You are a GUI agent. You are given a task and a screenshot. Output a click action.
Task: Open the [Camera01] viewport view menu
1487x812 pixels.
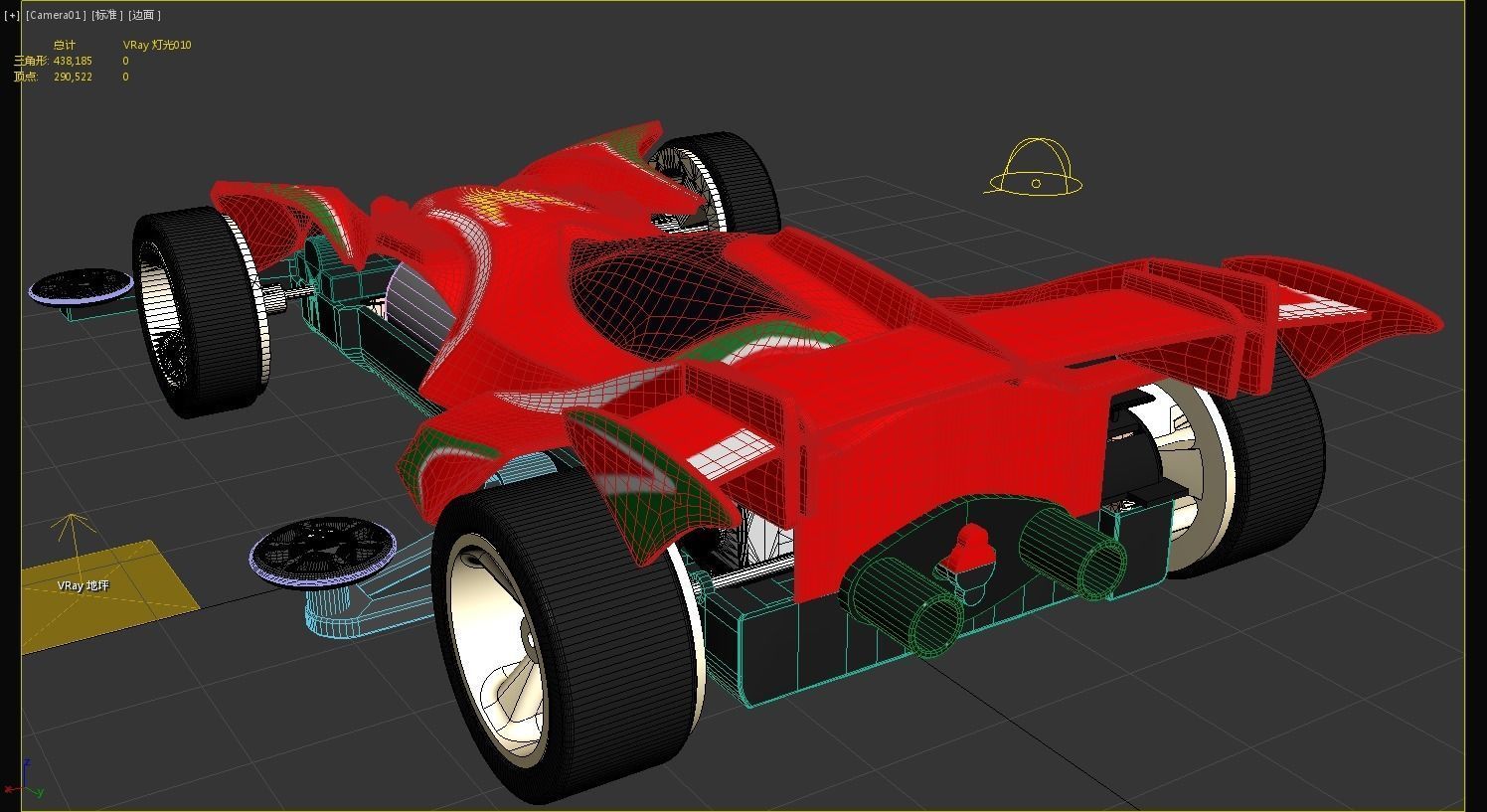[x=56, y=15]
